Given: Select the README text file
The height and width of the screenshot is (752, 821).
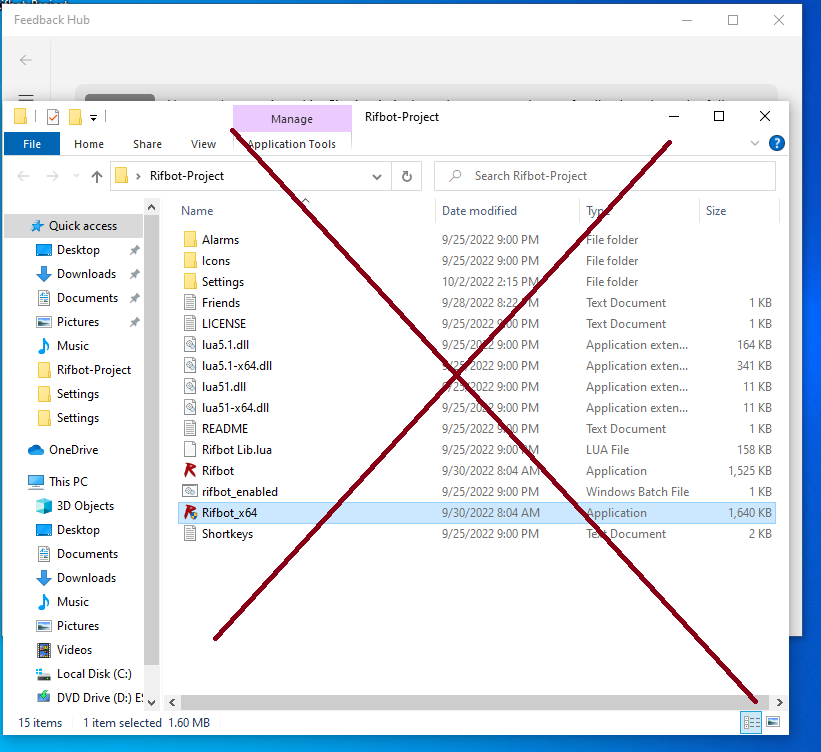Looking at the screenshot, I should click(225, 429).
